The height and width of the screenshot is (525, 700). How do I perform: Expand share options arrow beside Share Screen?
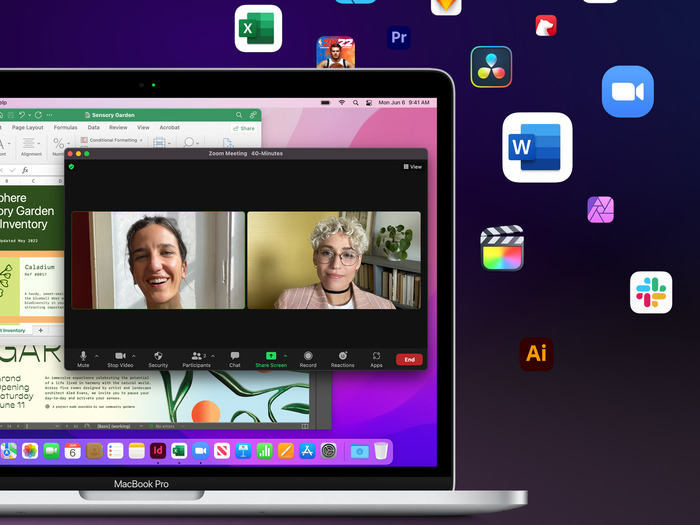[x=285, y=356]
